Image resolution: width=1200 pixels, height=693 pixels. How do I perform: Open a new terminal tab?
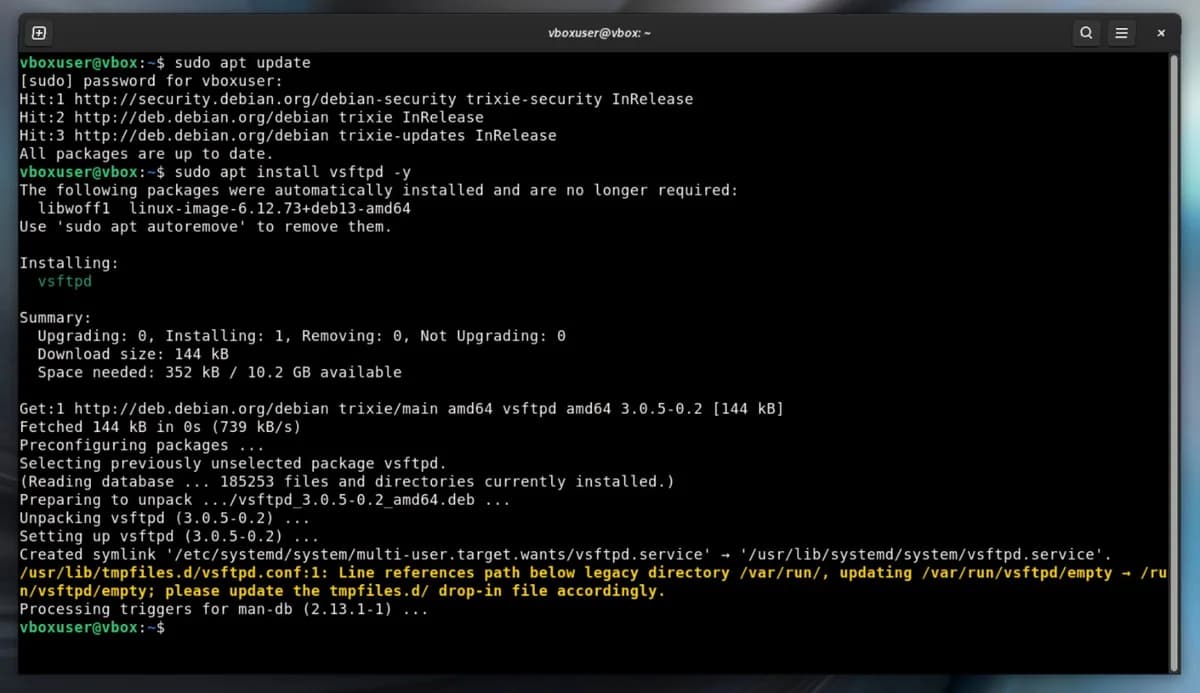(x=38, y=33)
